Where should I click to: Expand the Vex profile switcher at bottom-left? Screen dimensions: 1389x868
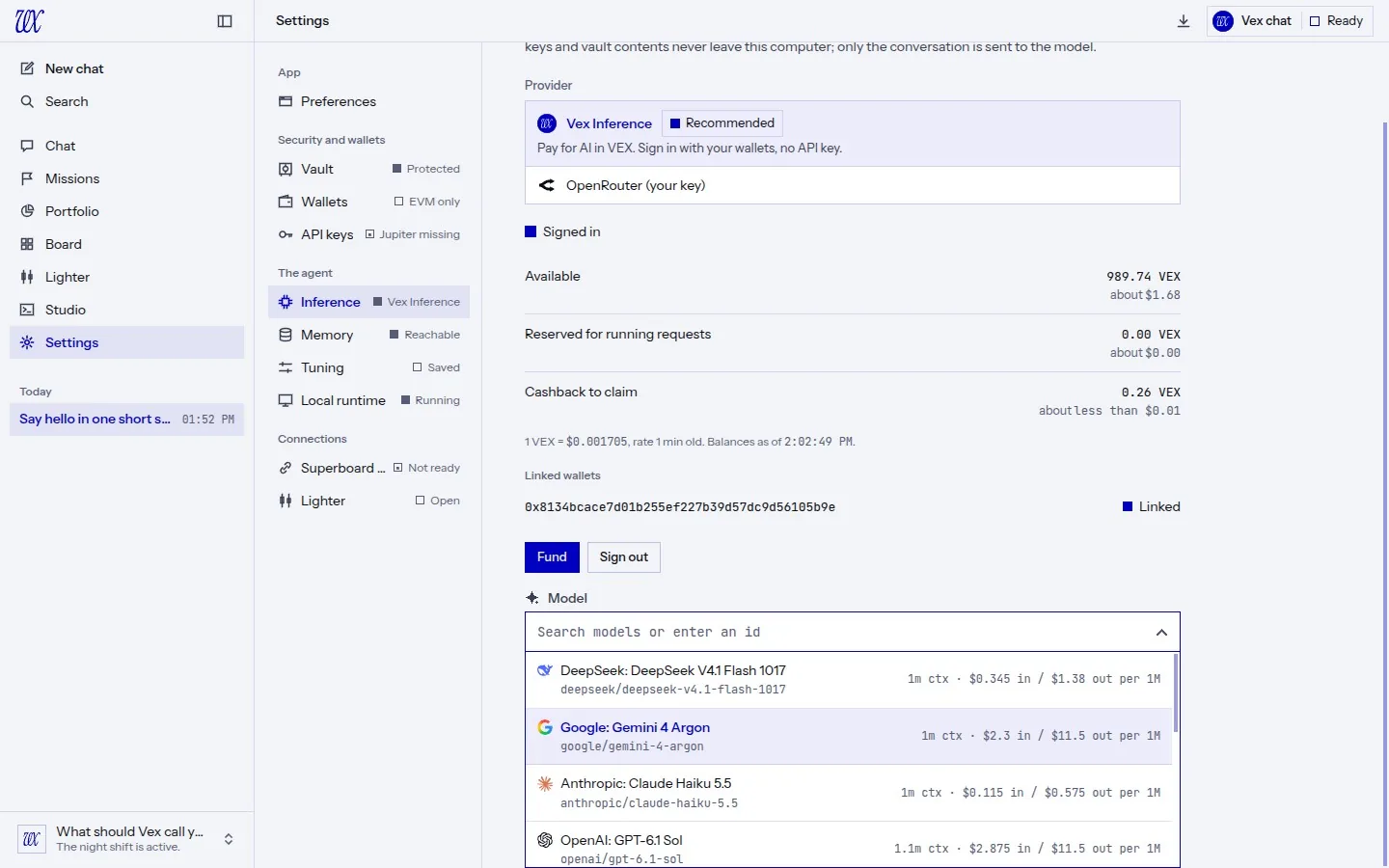(229, 839)
